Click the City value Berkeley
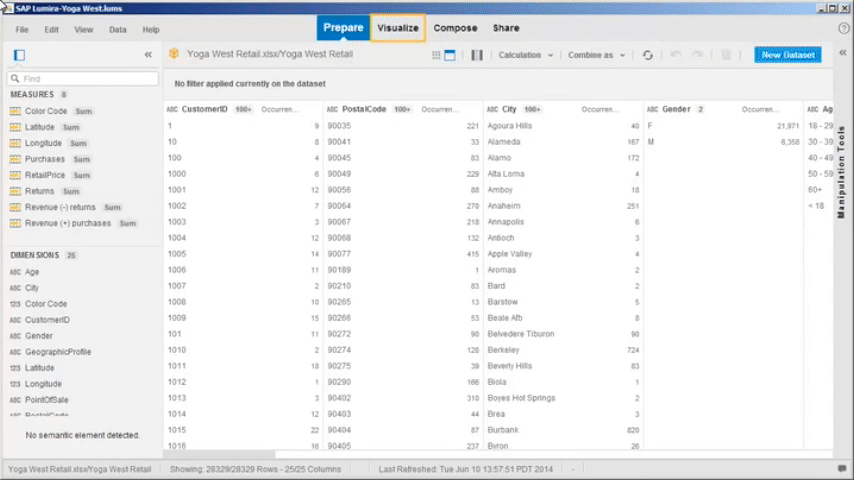 pyautogui.click(x=503, y=350)
